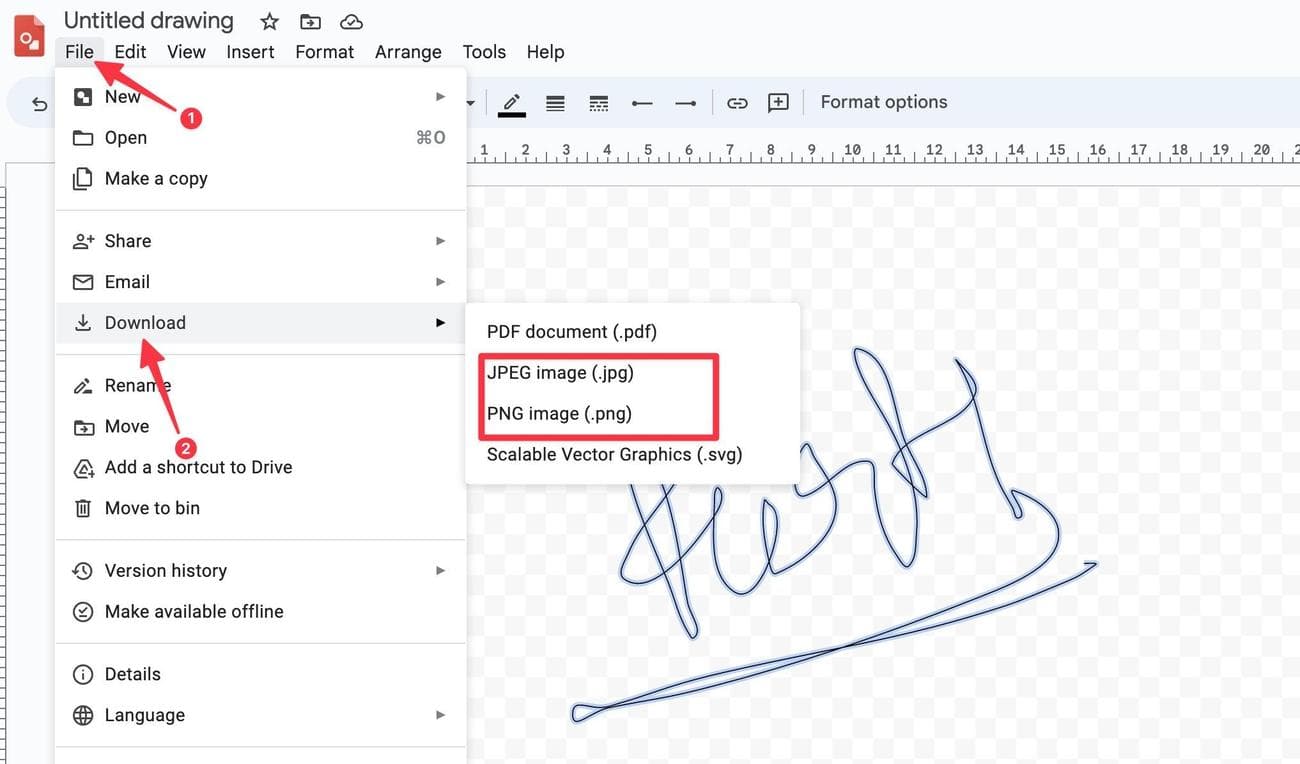Open the border weight tool
Screen dimensions: 1300x764
555,103
